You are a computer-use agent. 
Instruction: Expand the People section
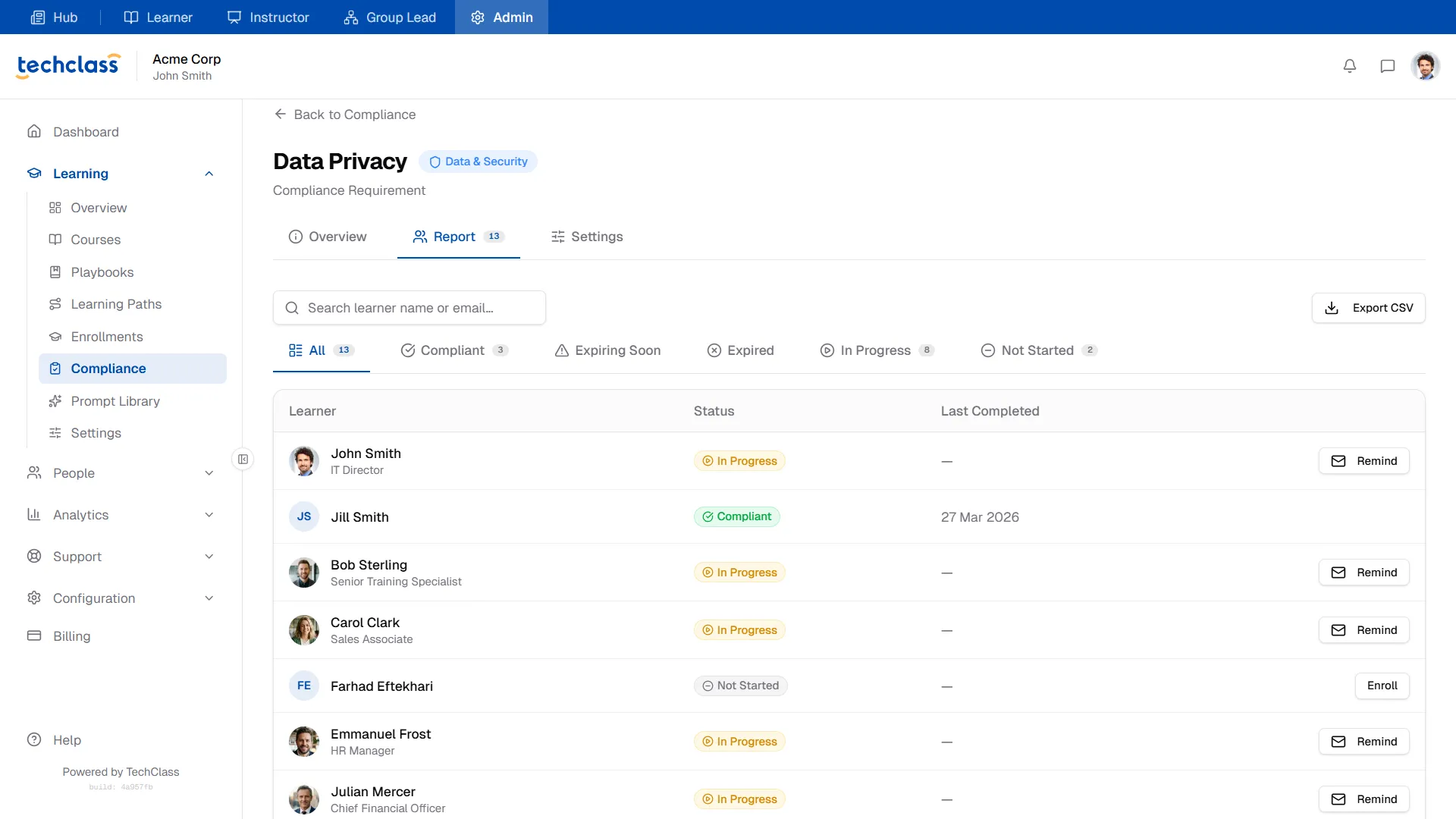tap(121, 473)
